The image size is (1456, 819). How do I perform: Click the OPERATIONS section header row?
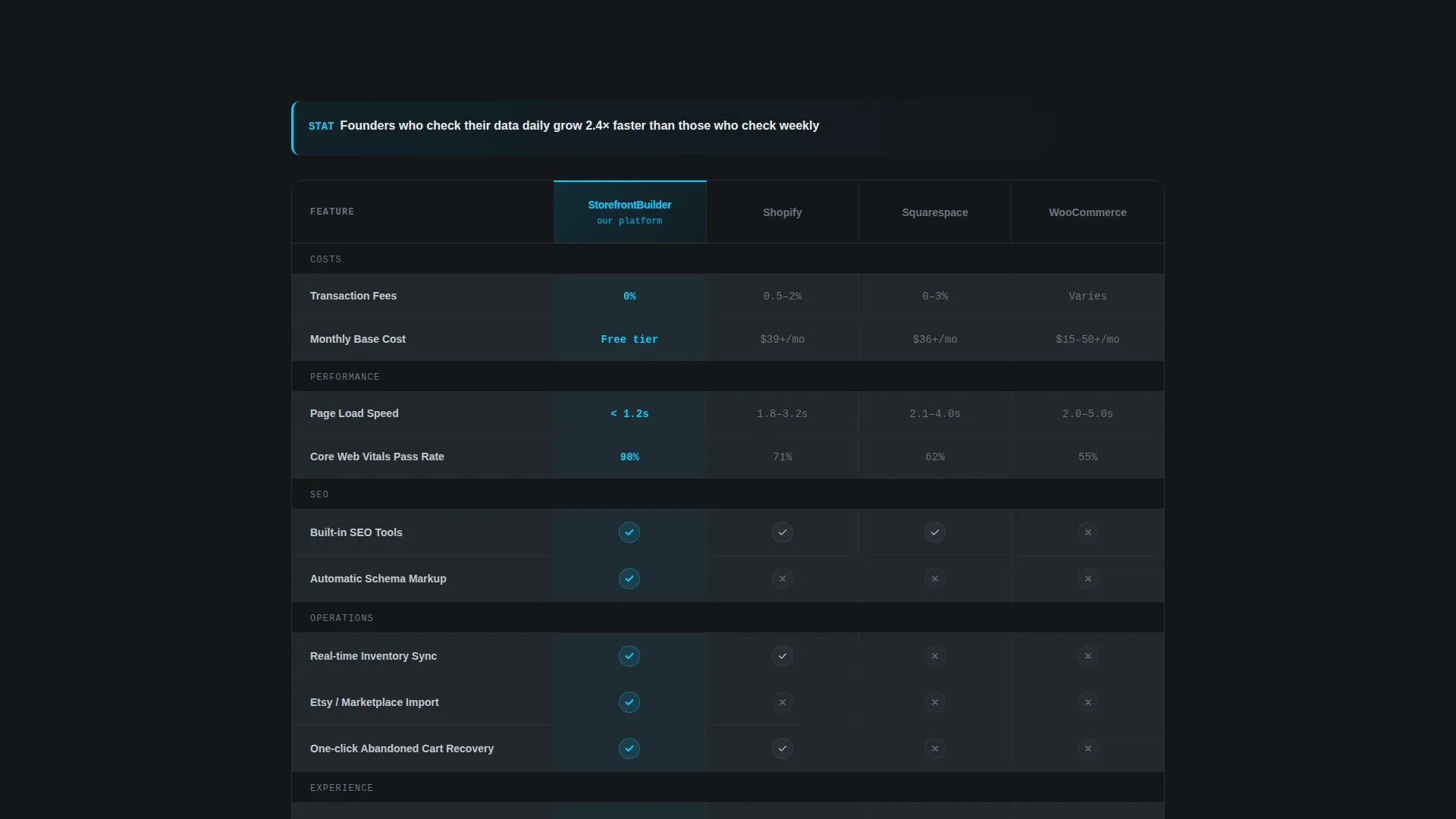click(728, 617)
